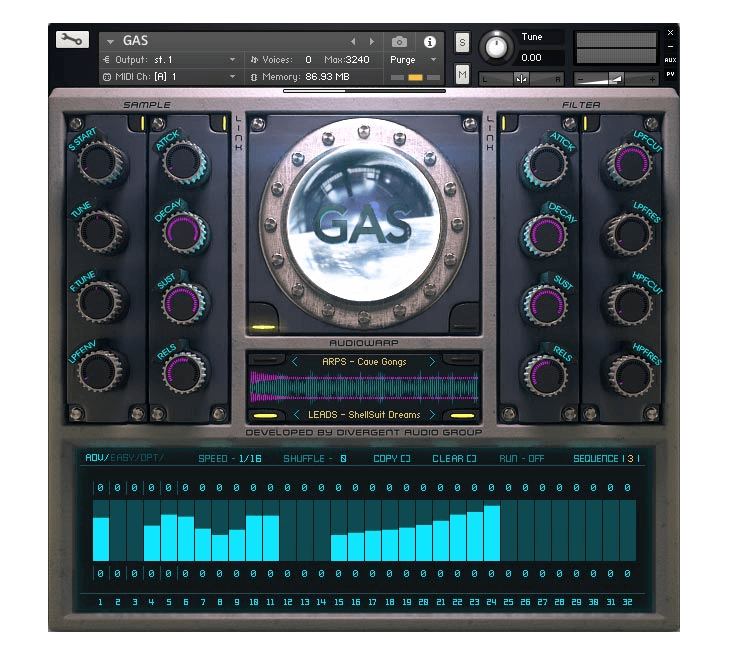The image size is (730, 655).
Task: Click the SHUFFLE - 0 setting
Action: 315,459
